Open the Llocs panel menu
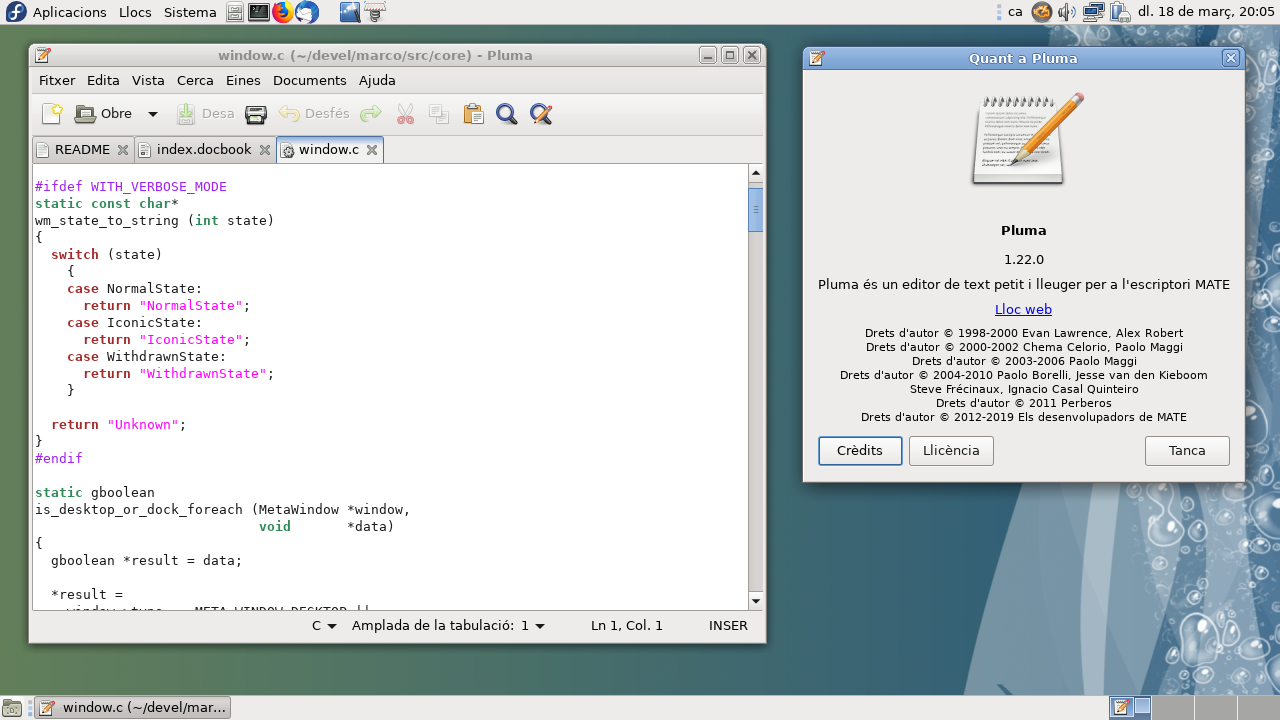The width and height of the screenshot is (1280, 720). (135, 12)
